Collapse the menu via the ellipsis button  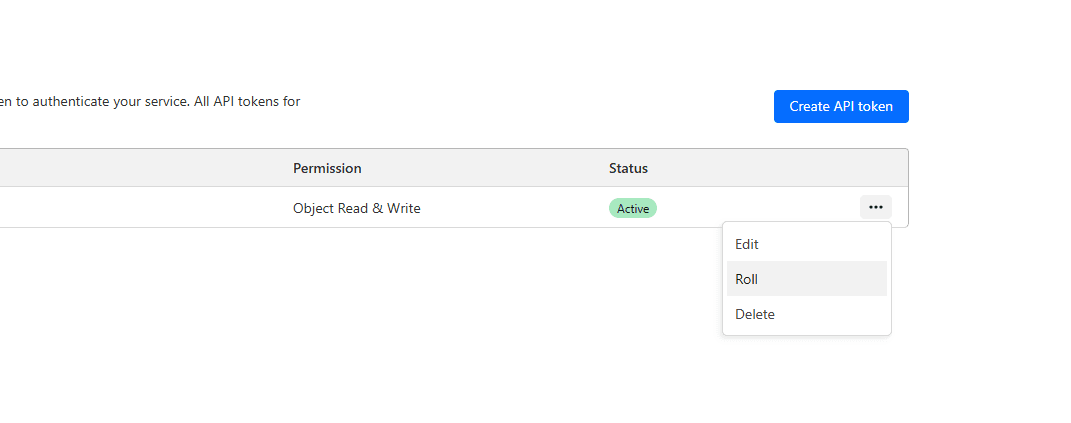tap(875, 207)
